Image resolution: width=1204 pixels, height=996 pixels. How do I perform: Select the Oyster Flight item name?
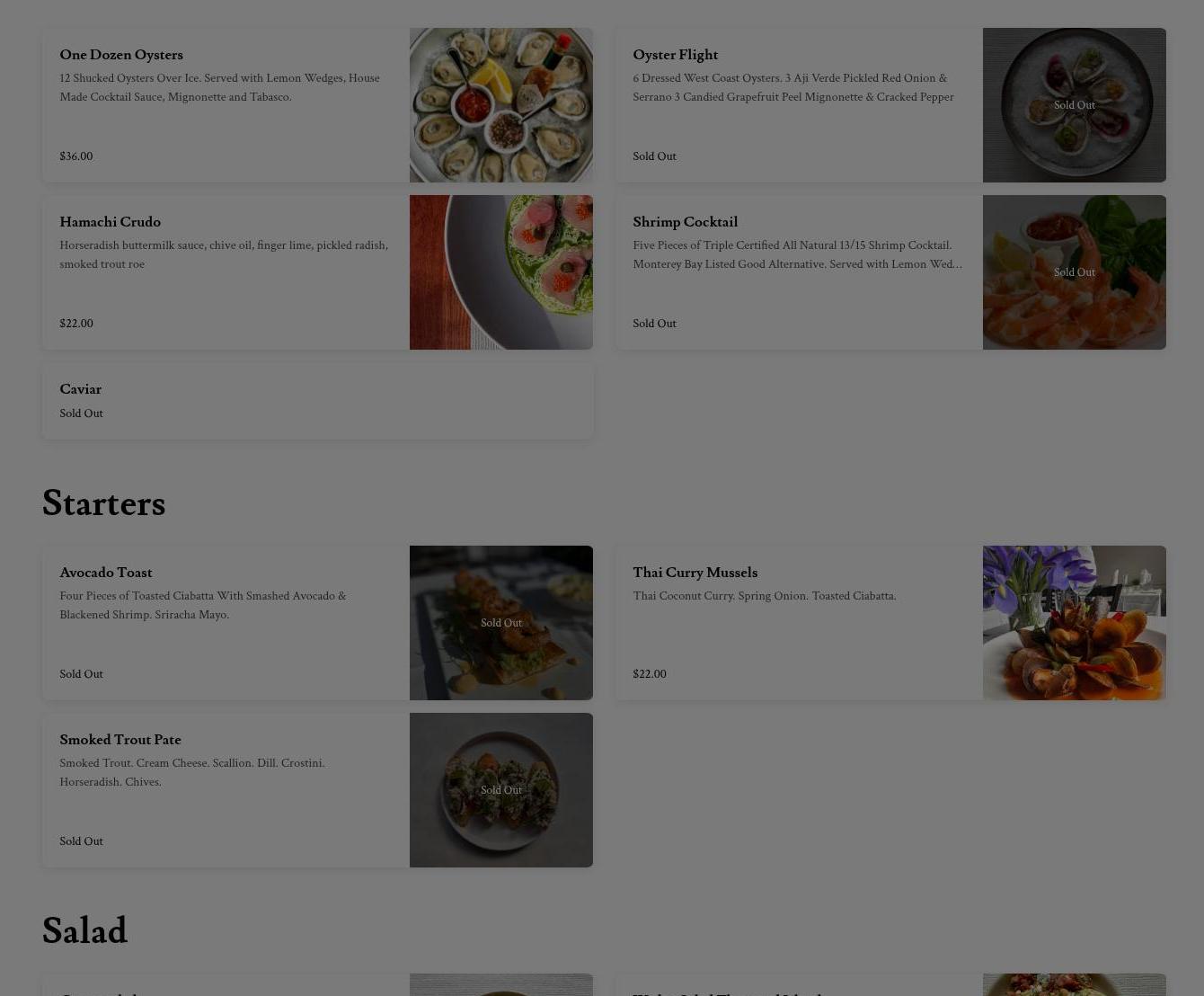675,55
